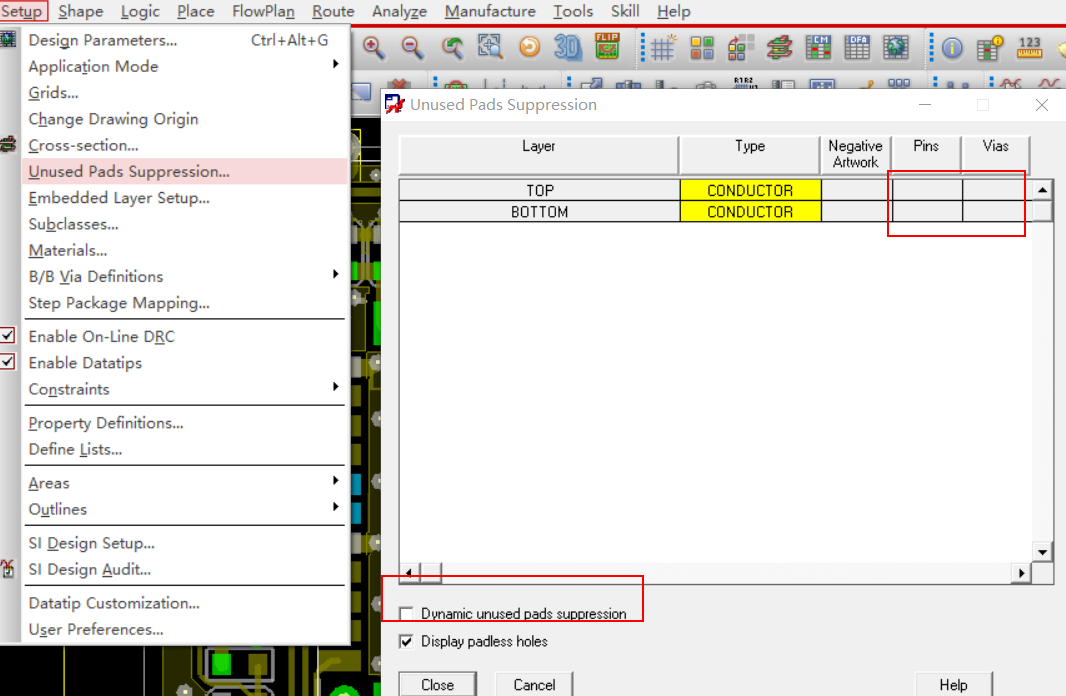Click the 123 Show Measure ruler icon
Viewport: 1066px width, 696px height.
[1029, 48]
